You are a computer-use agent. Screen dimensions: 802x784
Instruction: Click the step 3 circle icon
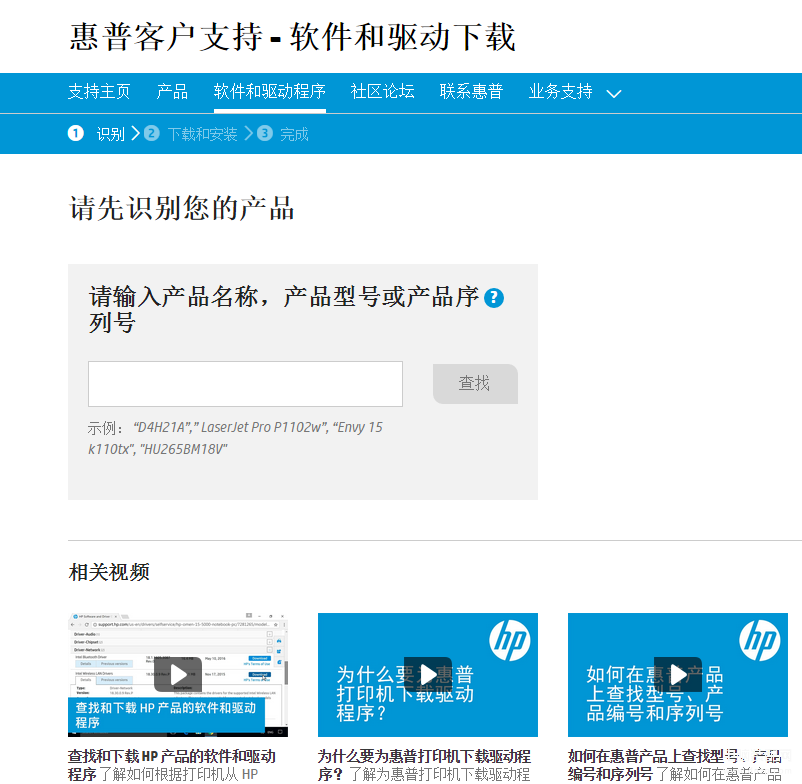(x=264, y=133)
